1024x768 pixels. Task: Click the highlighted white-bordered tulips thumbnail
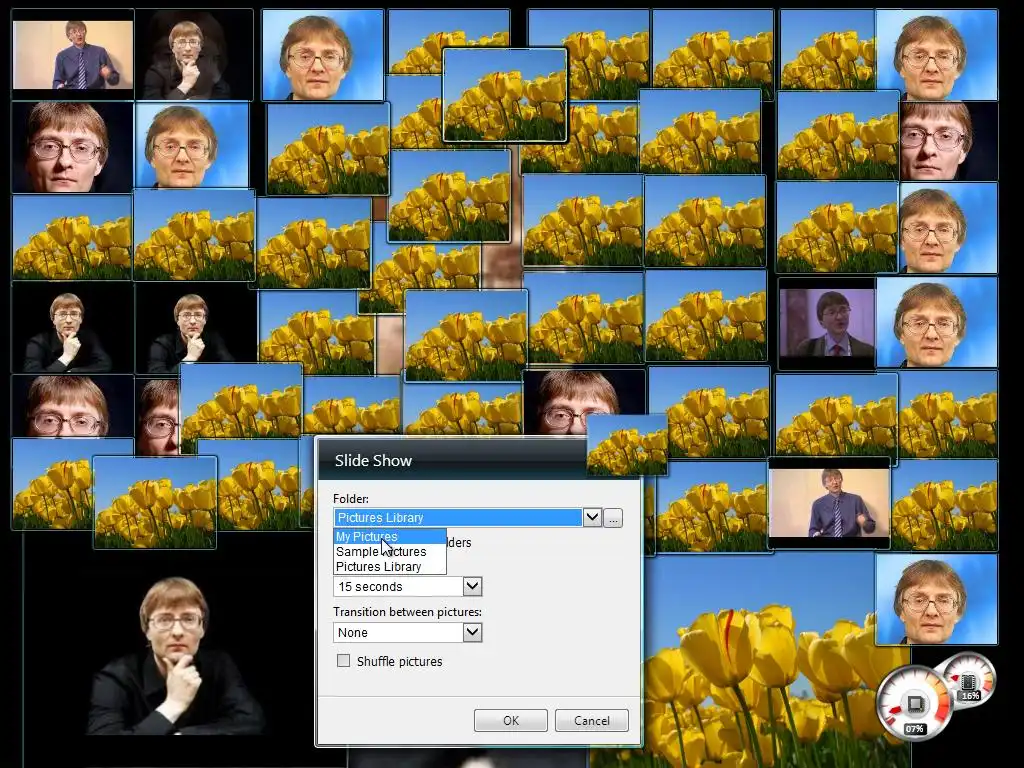click(x=505, y=95)
